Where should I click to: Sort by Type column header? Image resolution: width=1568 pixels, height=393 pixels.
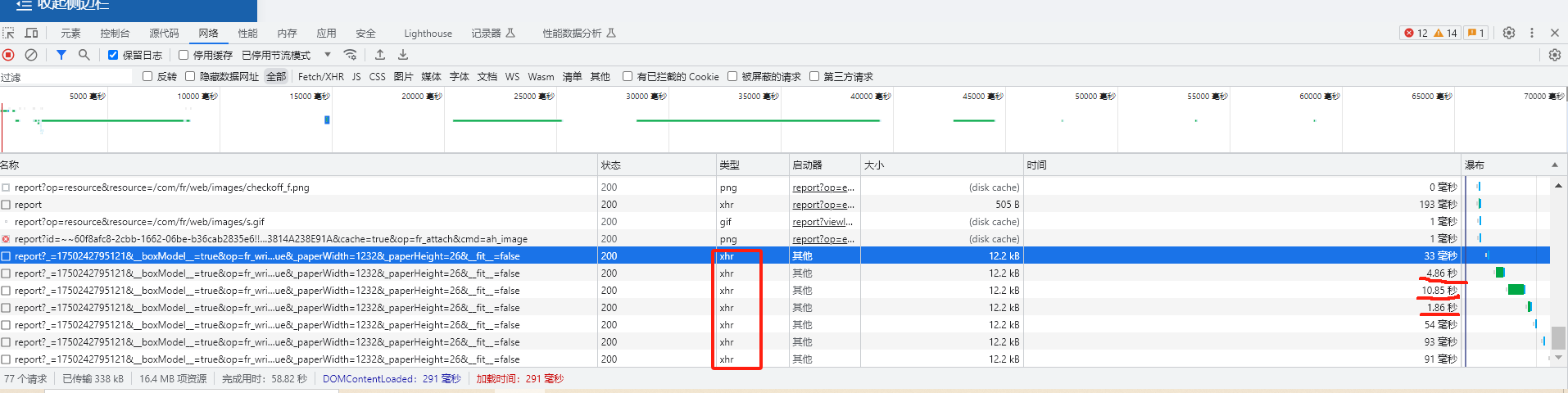point(752,165)
